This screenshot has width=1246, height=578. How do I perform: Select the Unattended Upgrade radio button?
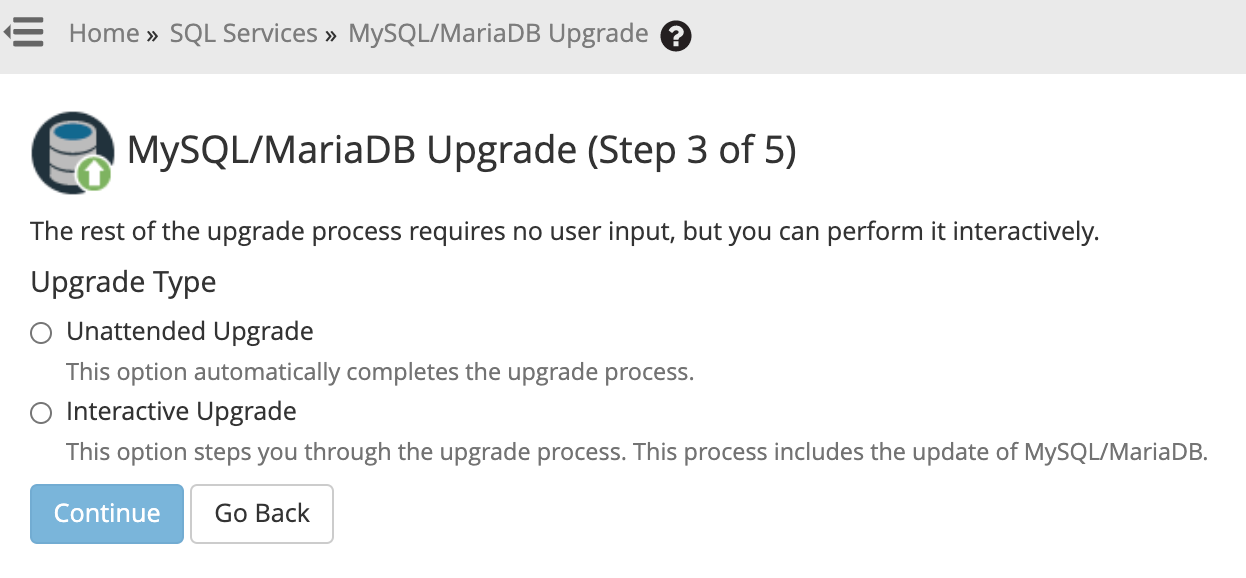(x=41, y=333)
